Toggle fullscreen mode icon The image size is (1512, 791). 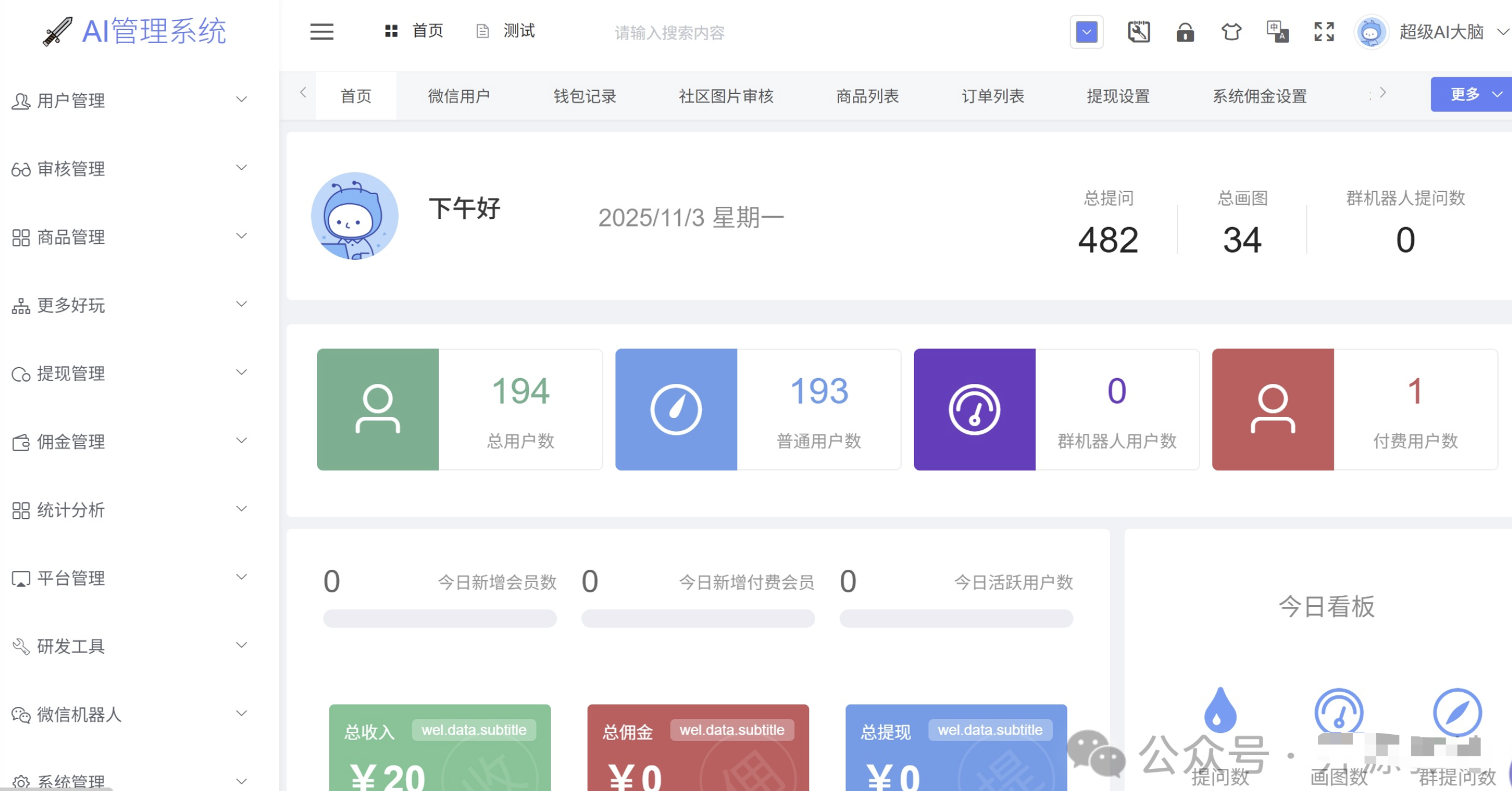pyautogui.click(x=1324, y=32)
